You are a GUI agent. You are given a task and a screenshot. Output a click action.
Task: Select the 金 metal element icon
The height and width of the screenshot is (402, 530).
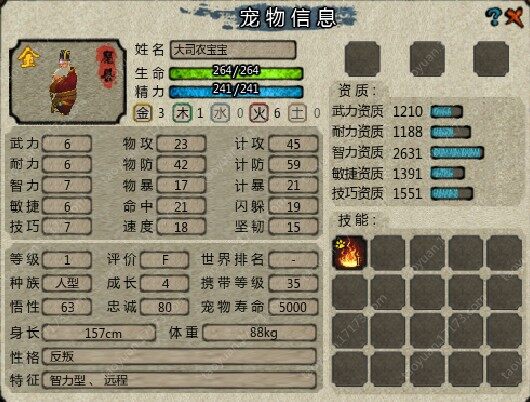[142, 113]
